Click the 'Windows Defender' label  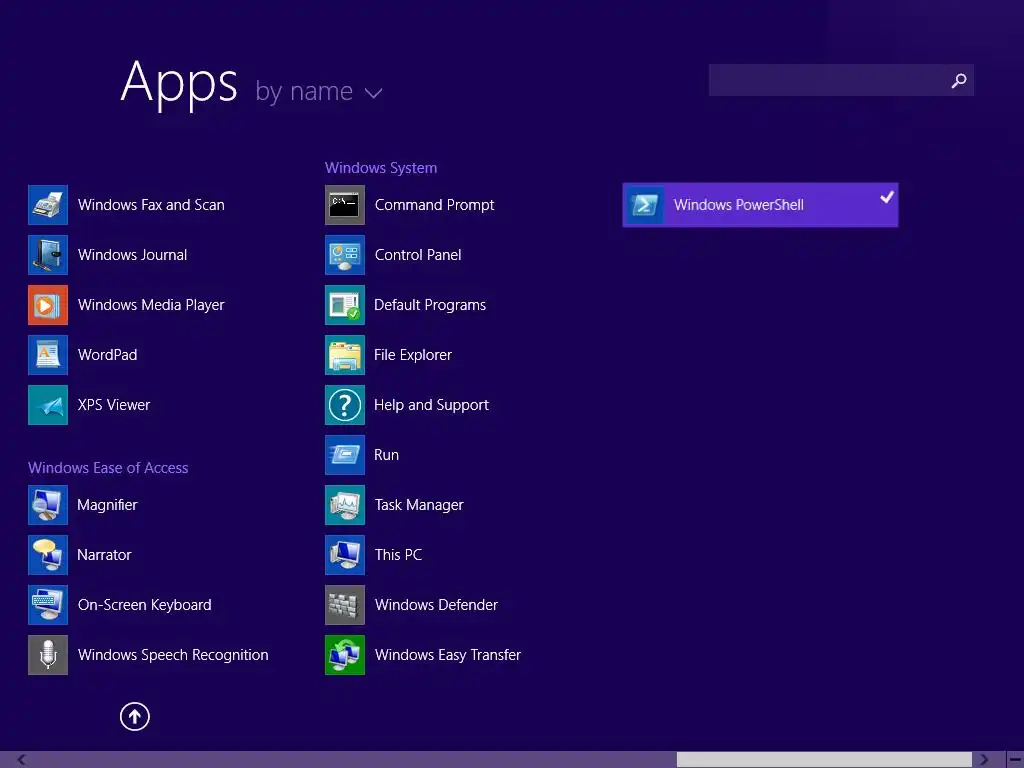point(436,605)
